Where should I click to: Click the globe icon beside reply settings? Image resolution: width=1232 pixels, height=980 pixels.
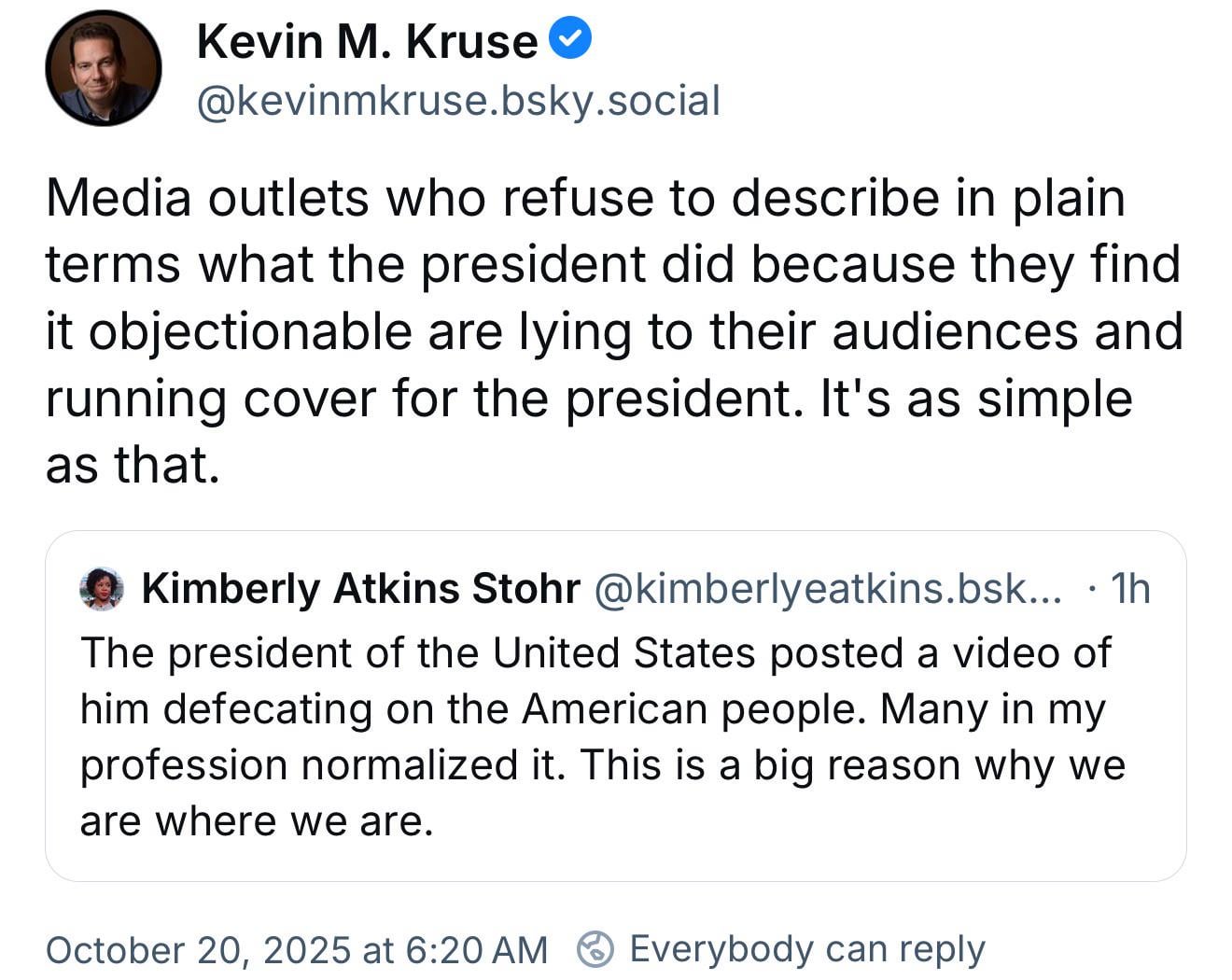(595, 950)
